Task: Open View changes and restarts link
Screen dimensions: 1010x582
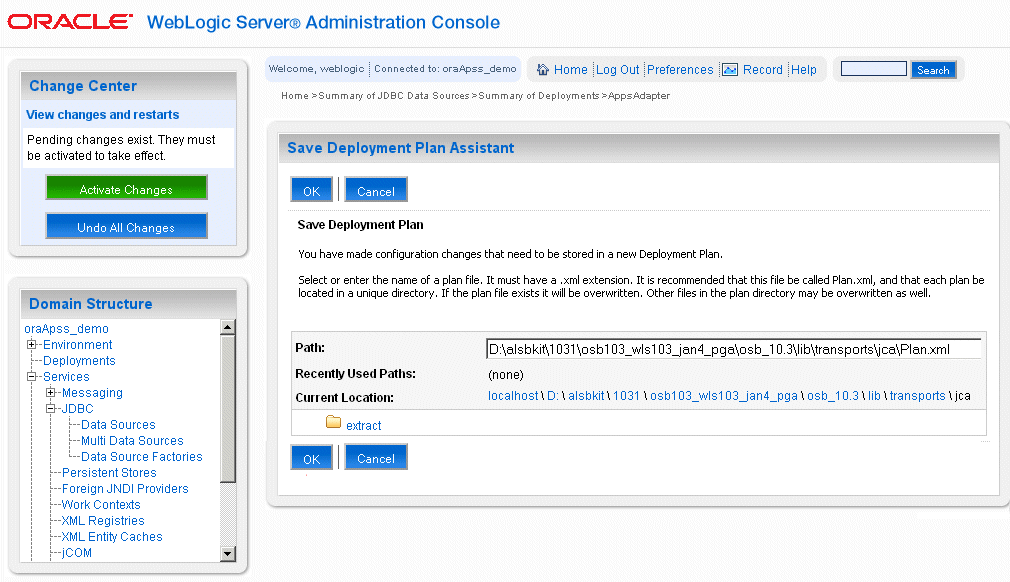Action: [x=102, y=115]
